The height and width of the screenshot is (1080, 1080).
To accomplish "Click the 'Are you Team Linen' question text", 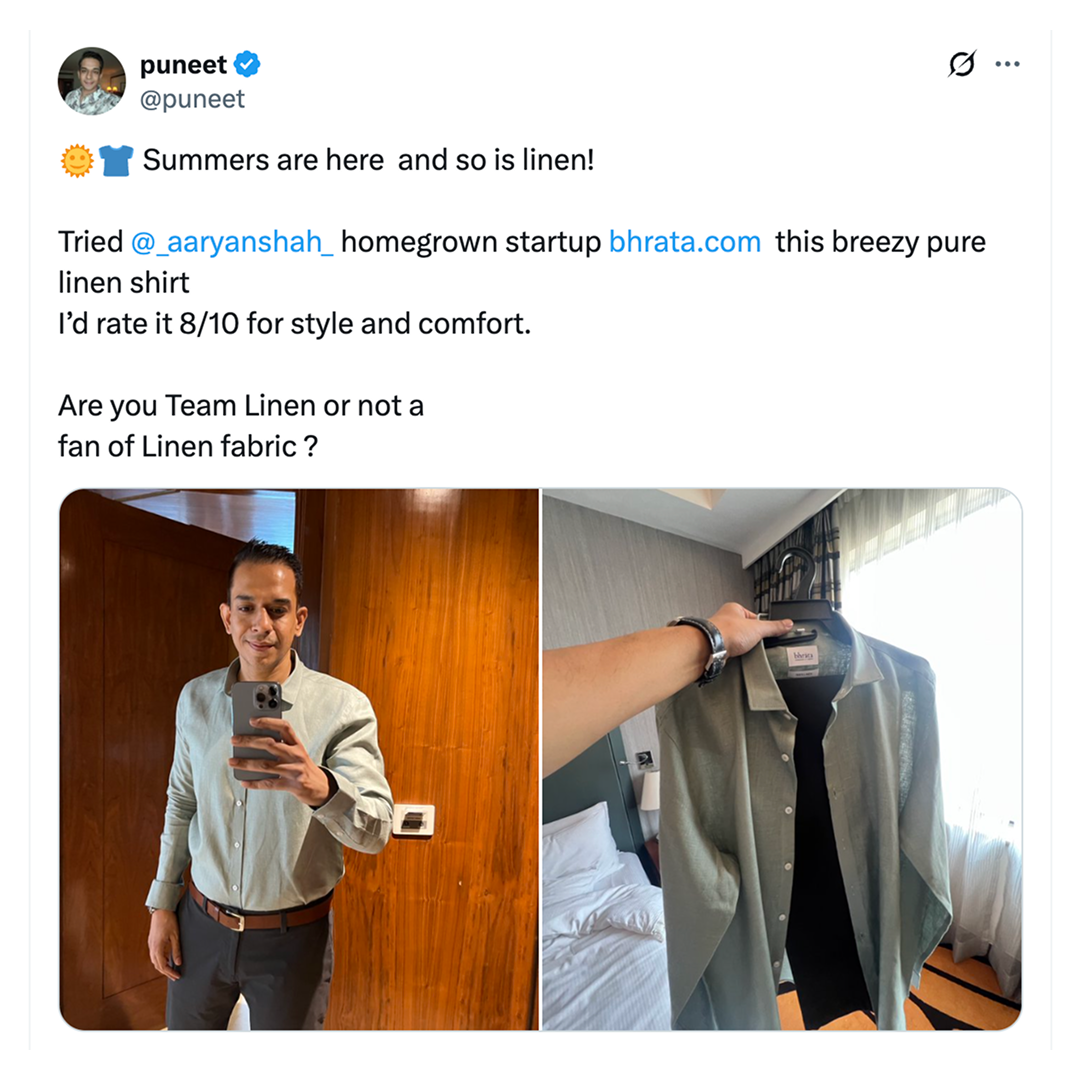I will click(x=240, y=406).
